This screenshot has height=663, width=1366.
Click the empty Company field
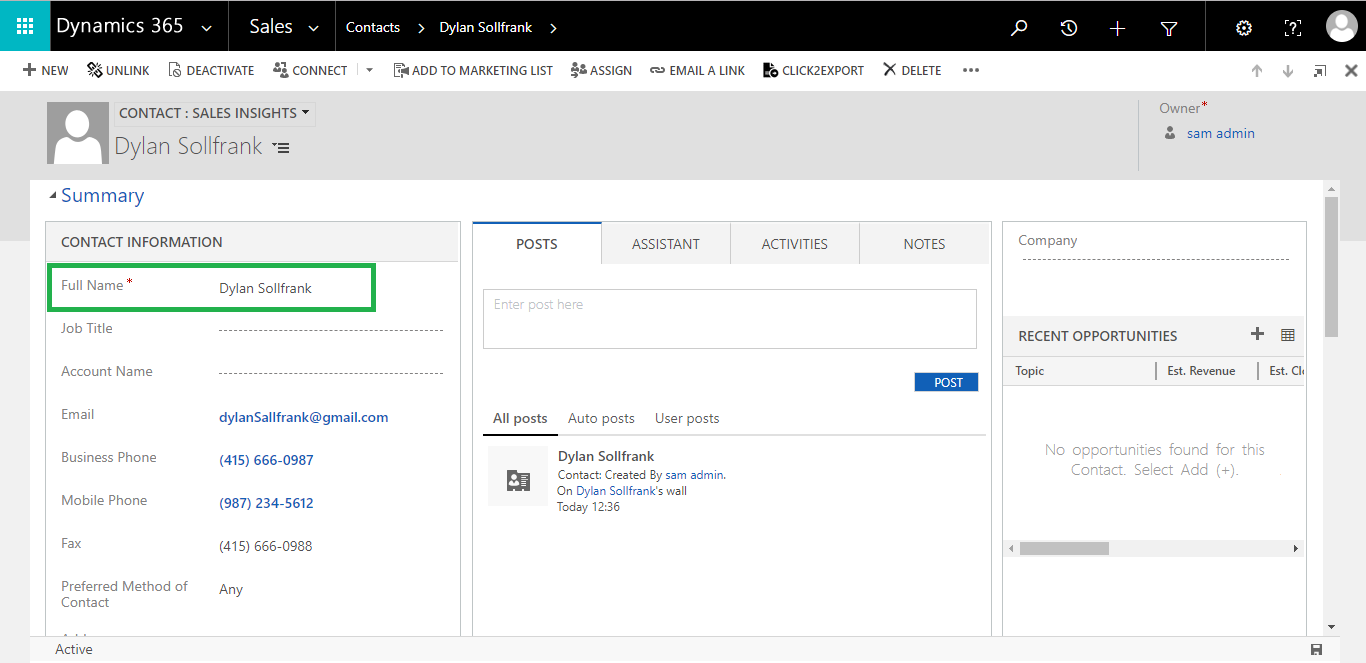coord(1155,259)
